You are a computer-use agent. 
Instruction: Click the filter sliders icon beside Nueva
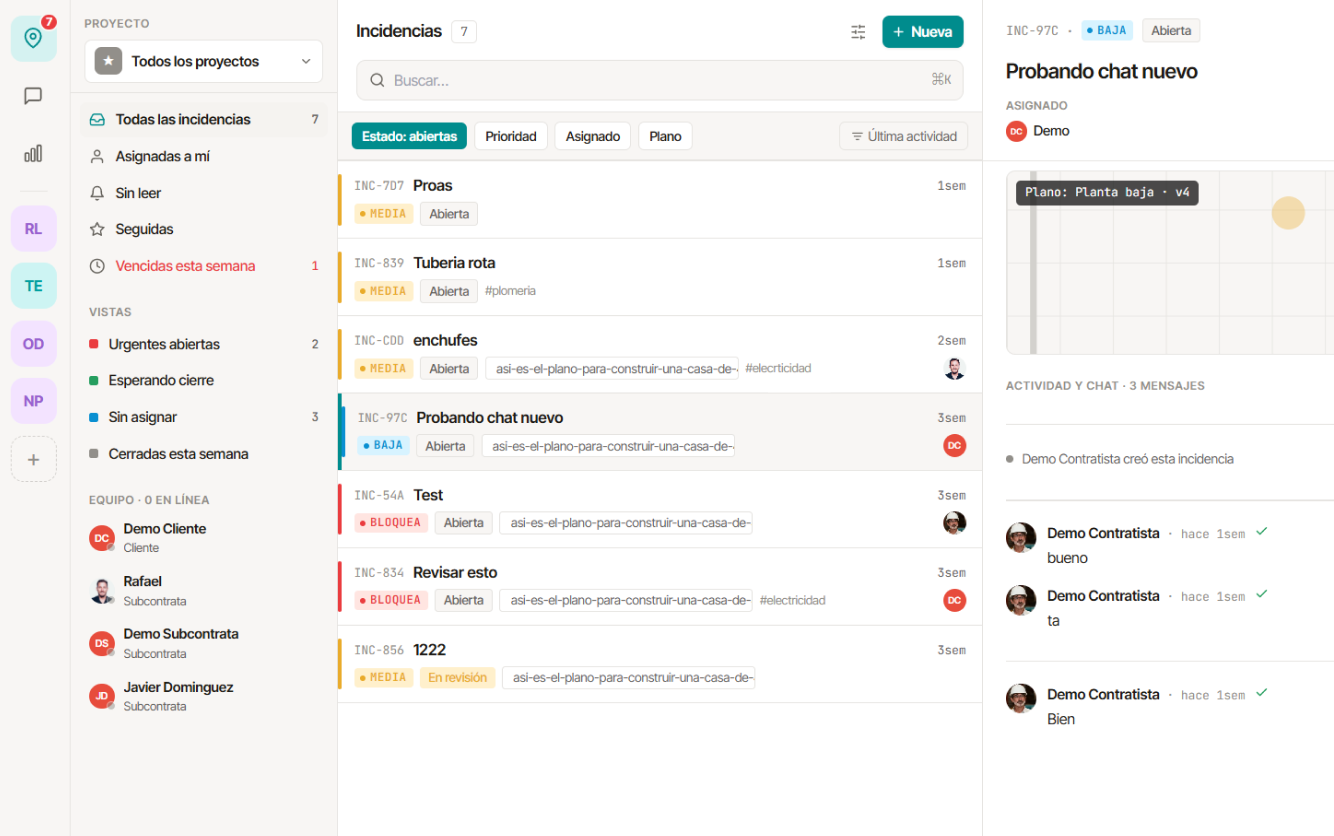[858, 32]
